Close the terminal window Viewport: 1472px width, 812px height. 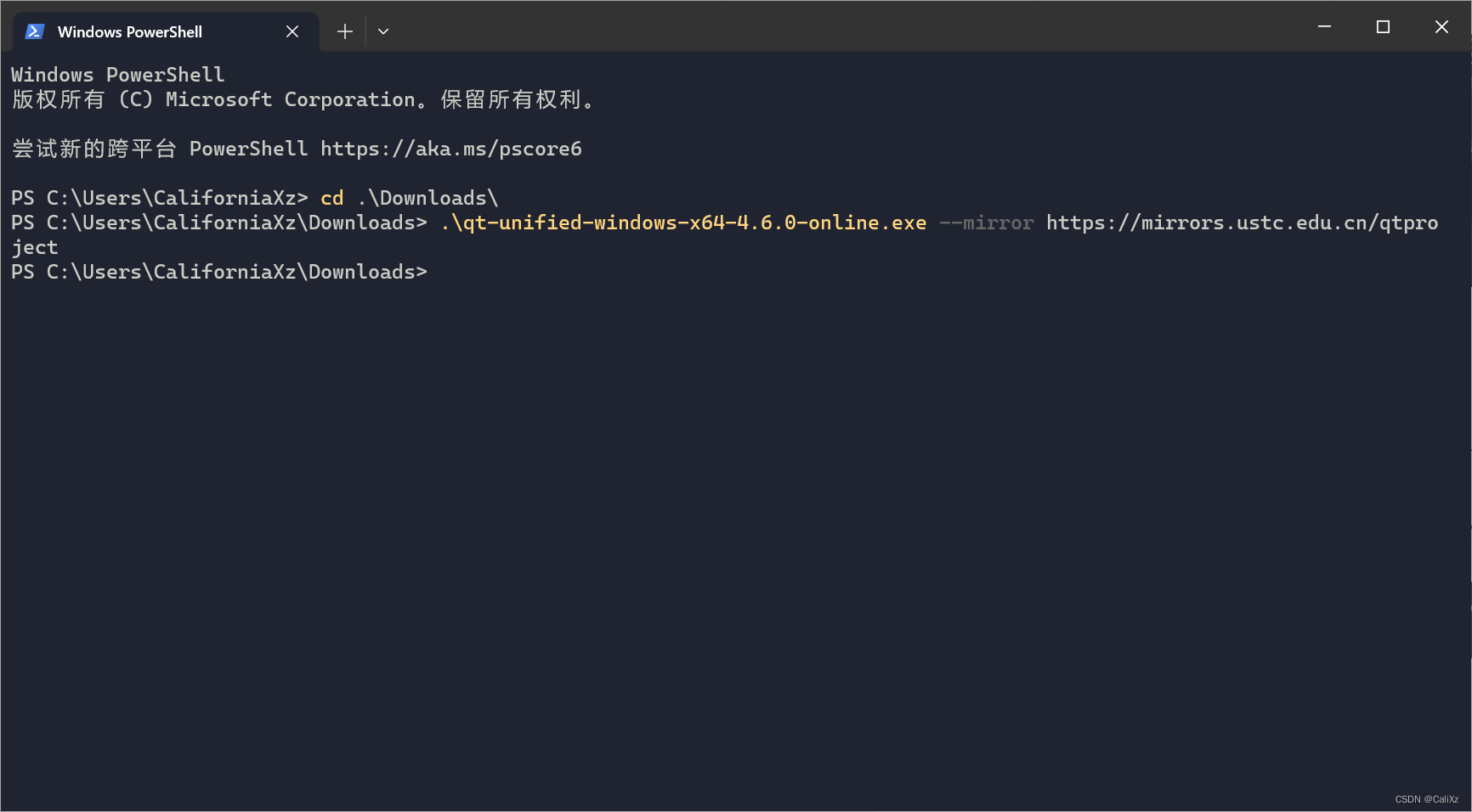tap(1441, 27)
